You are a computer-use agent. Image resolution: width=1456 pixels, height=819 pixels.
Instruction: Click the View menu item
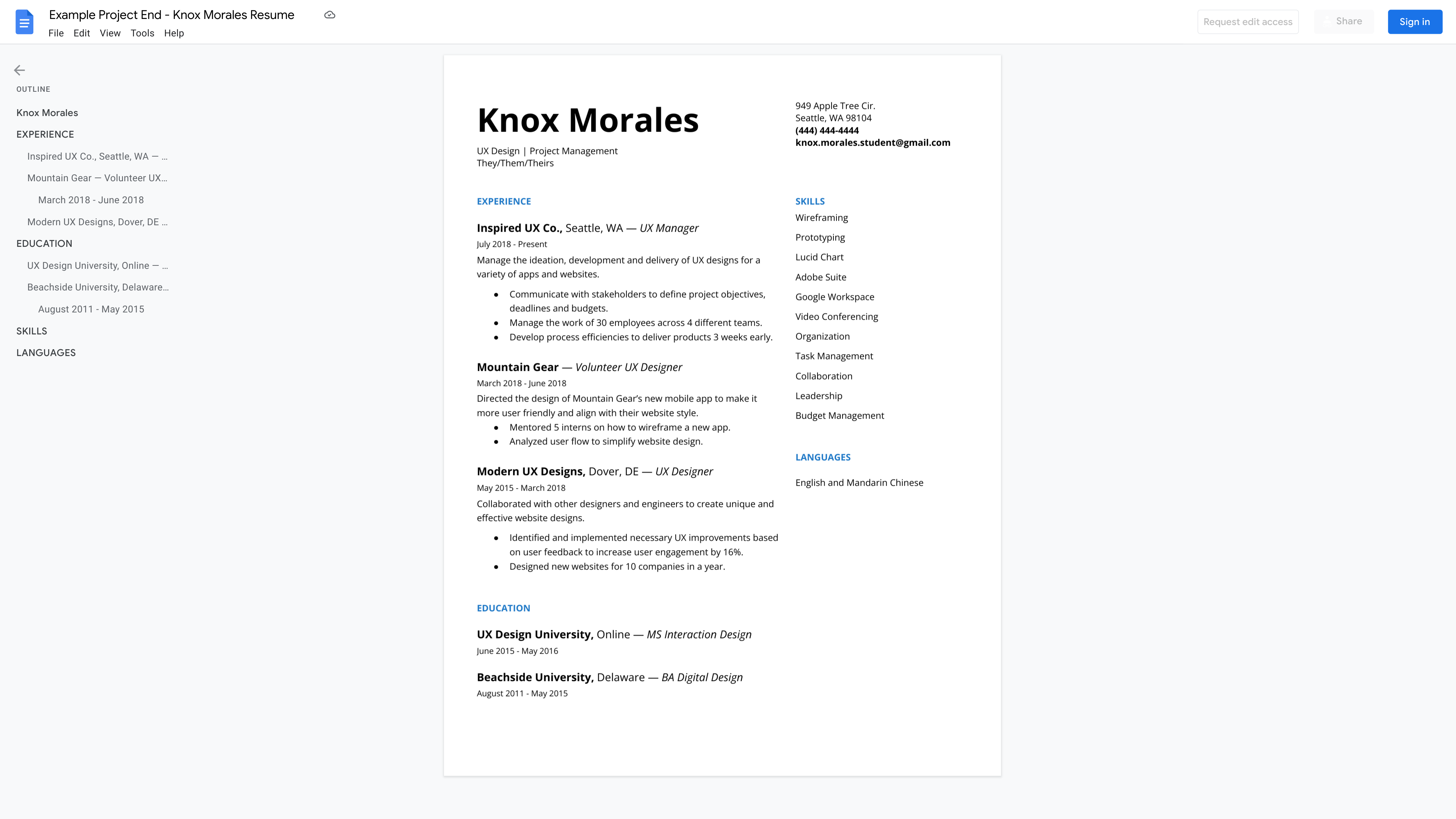(109, 33)
